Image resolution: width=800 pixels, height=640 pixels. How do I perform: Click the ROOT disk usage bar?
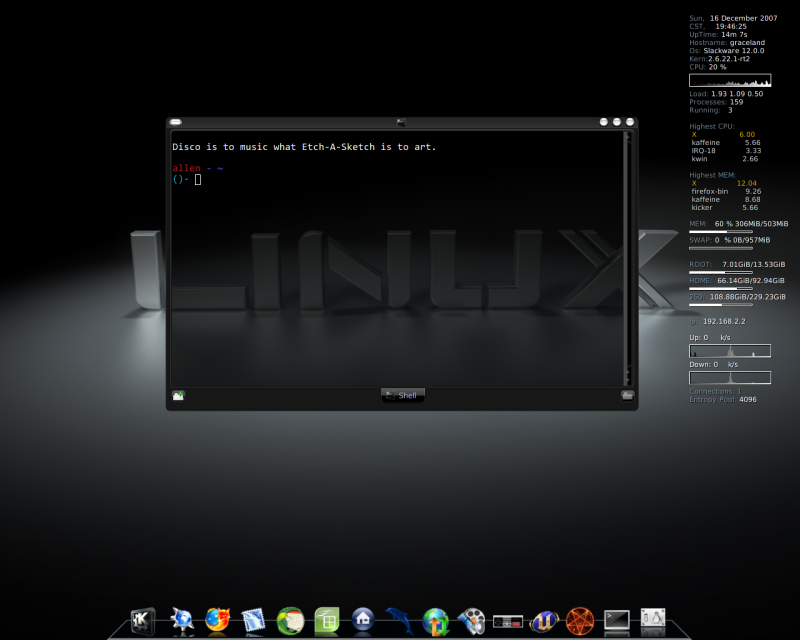click(x=721, y=273)
